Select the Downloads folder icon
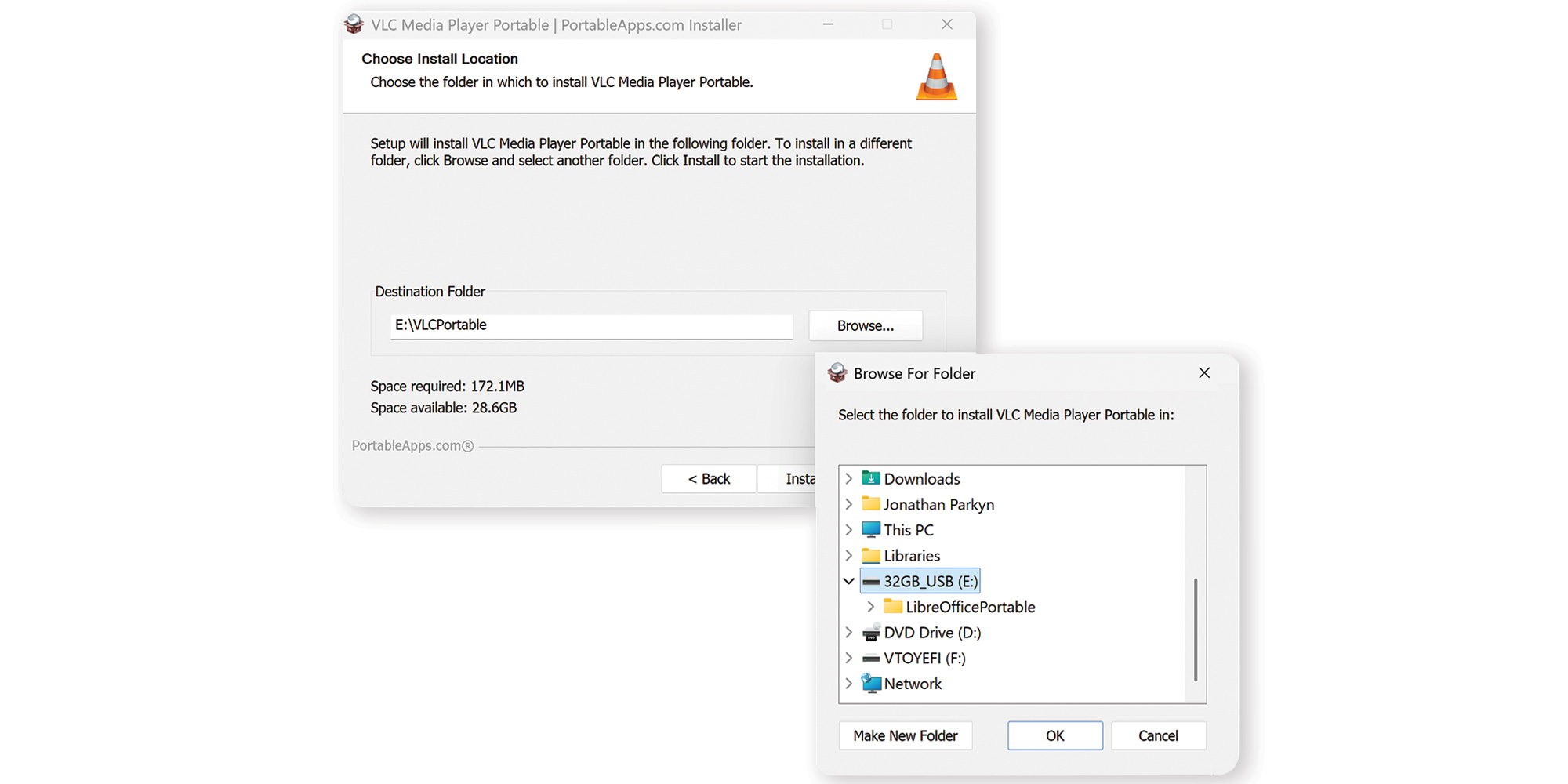The height and width of the screenshot is (784, 1568). 870,478
